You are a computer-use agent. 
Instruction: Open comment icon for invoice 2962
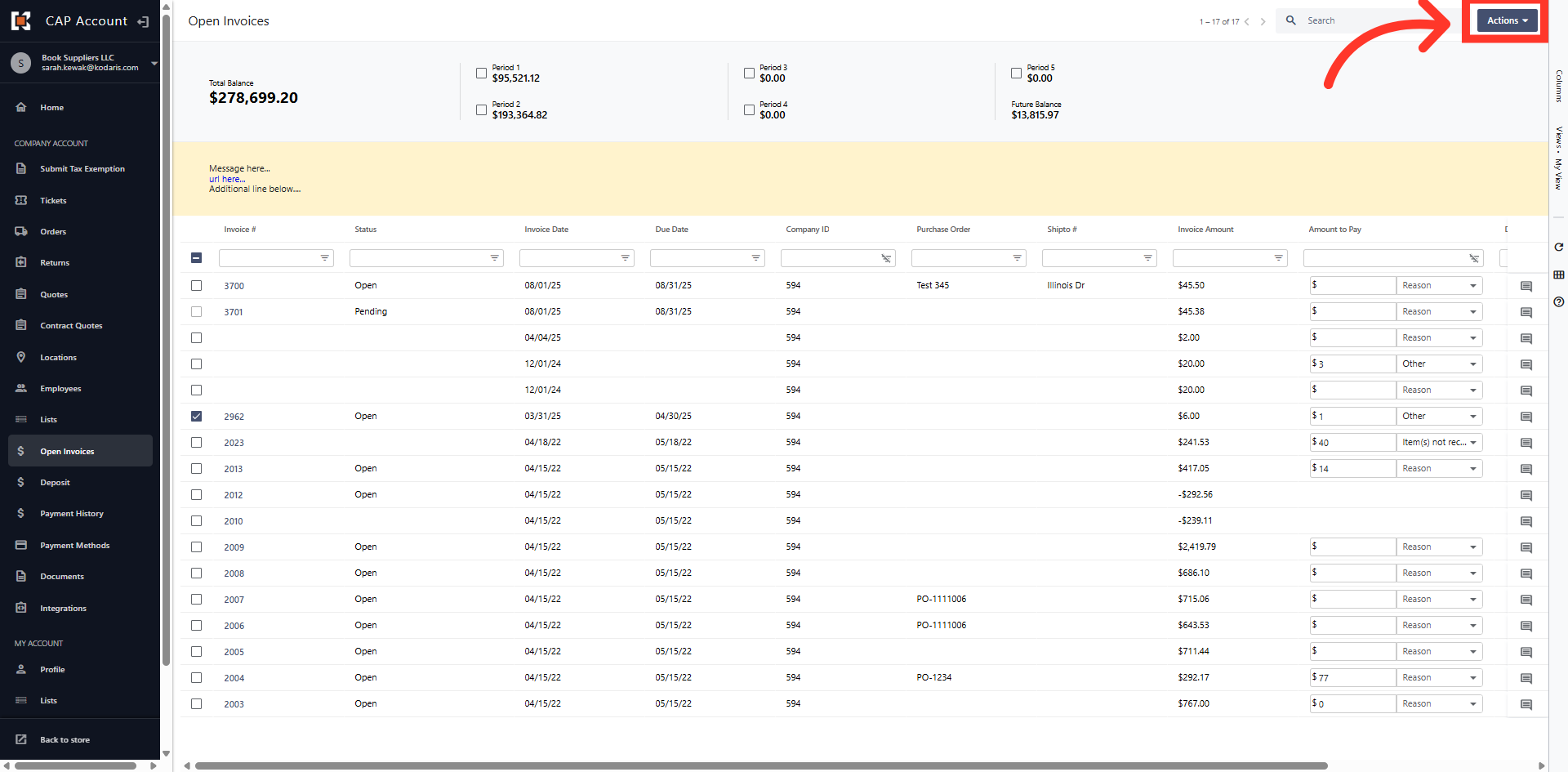coord(1526,417)
